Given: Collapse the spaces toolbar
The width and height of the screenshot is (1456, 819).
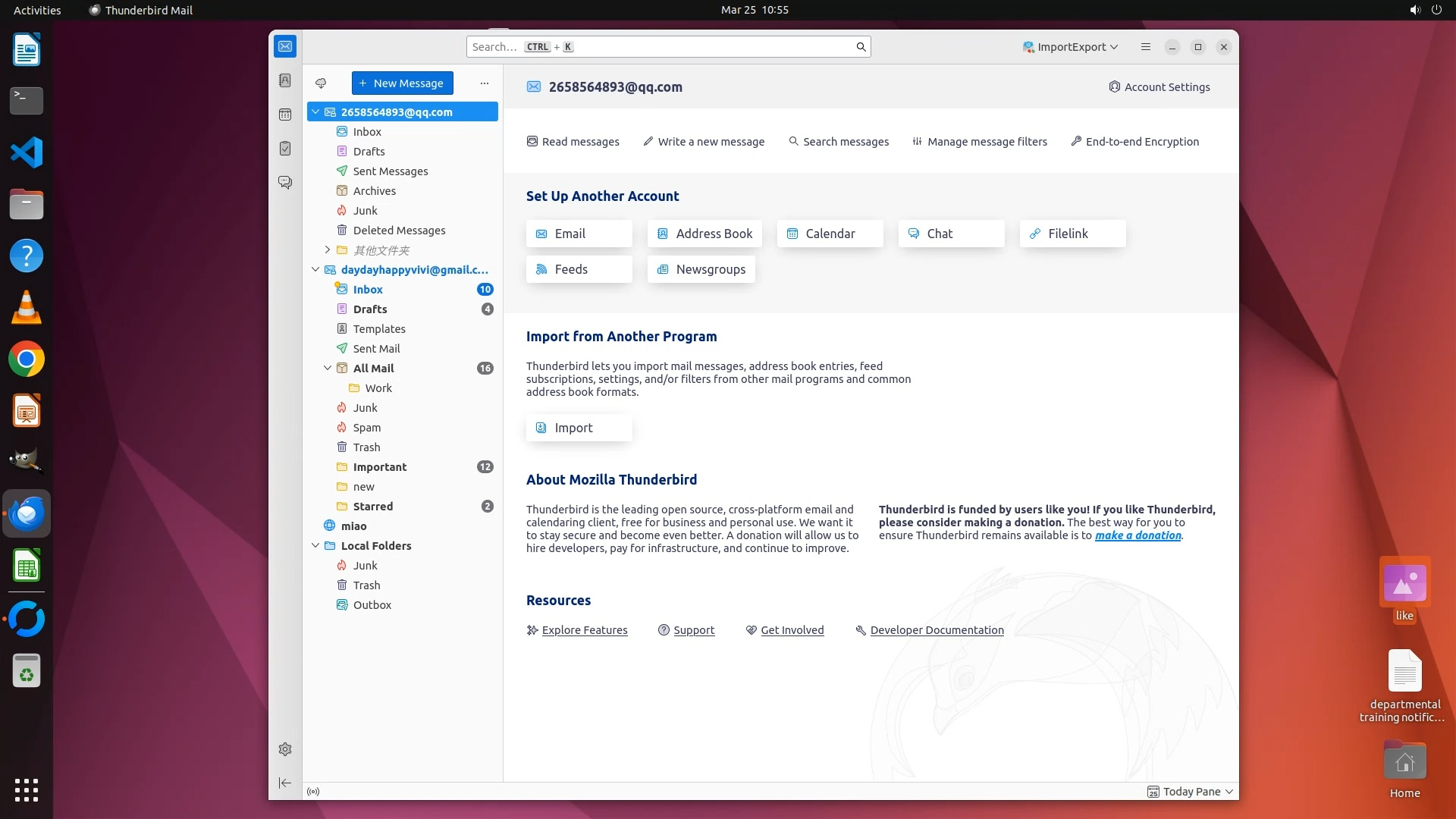Looking at the screenshot, I should coord(285,783).
